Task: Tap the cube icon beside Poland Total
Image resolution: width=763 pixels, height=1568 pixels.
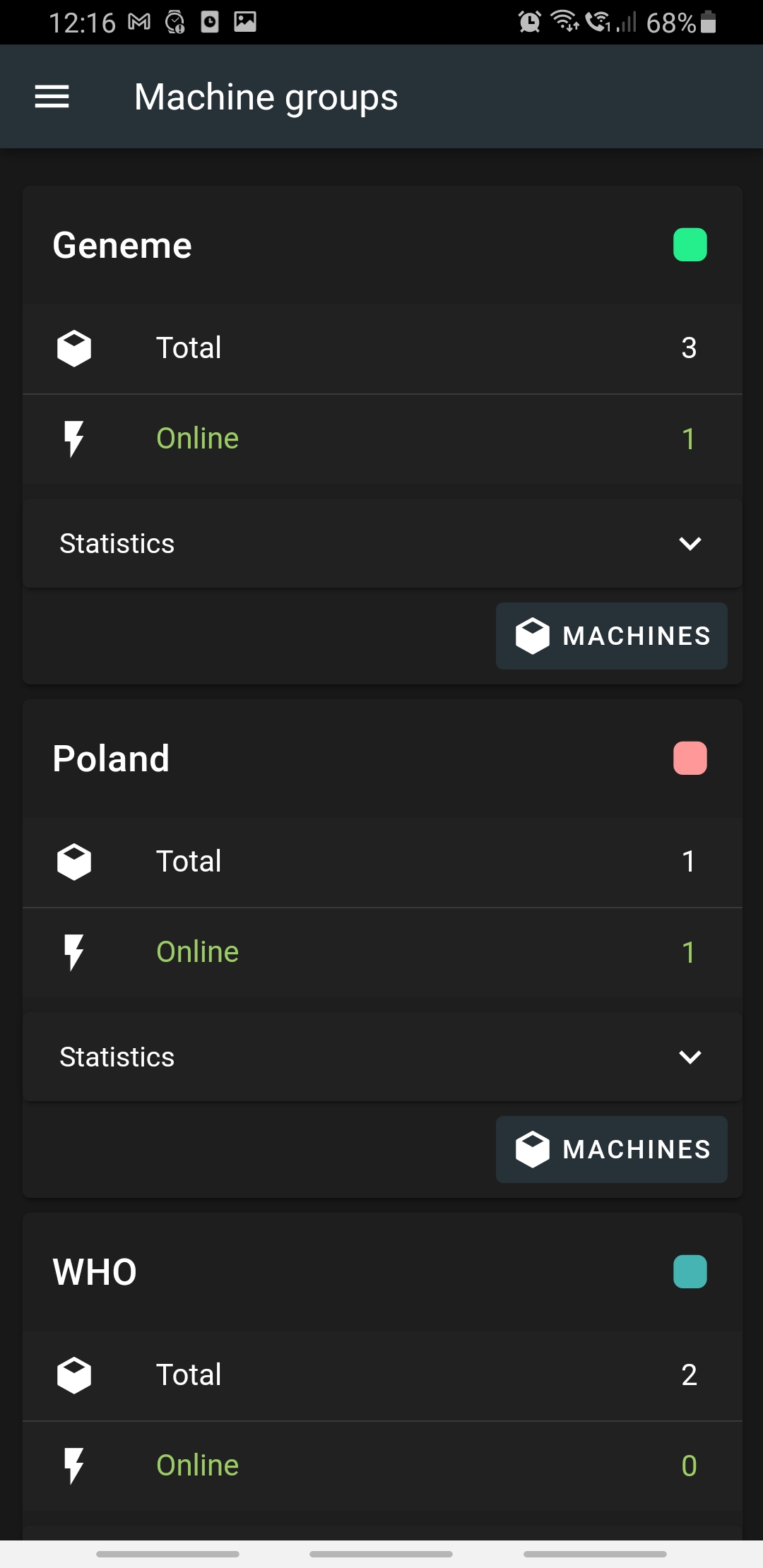Action: coord(74,862)
